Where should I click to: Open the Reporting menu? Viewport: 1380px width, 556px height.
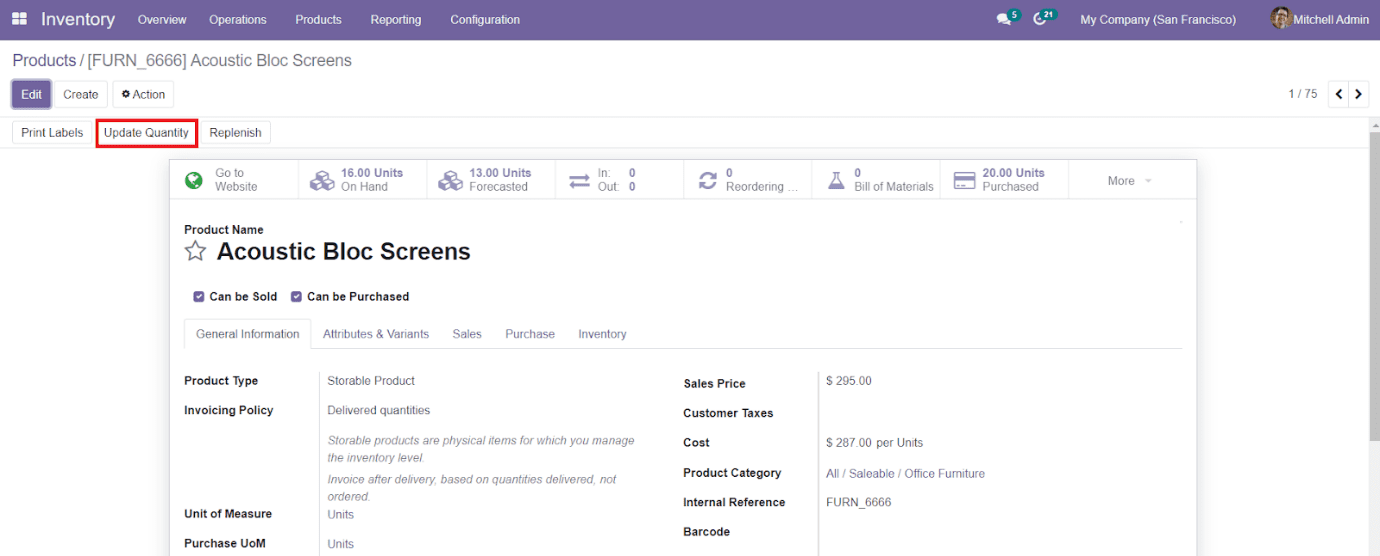[395, 20]
